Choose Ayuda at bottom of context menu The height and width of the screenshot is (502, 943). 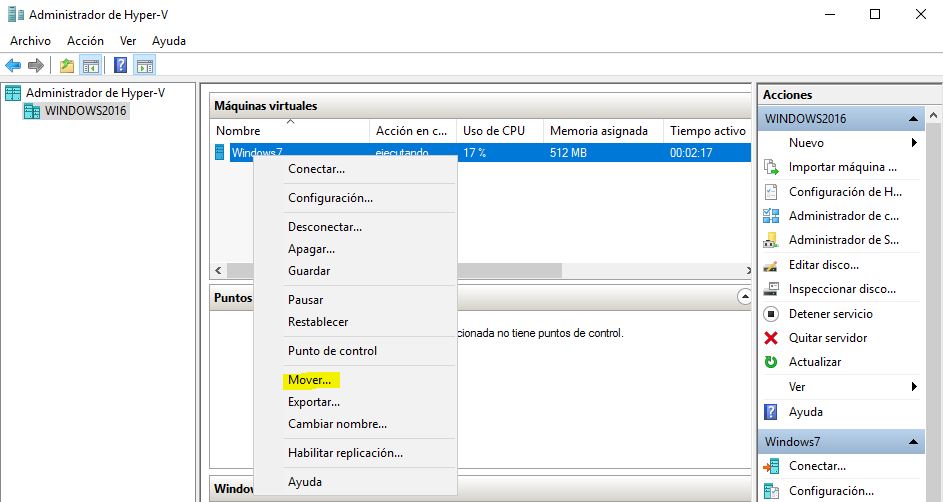click(x=355, y=482)
